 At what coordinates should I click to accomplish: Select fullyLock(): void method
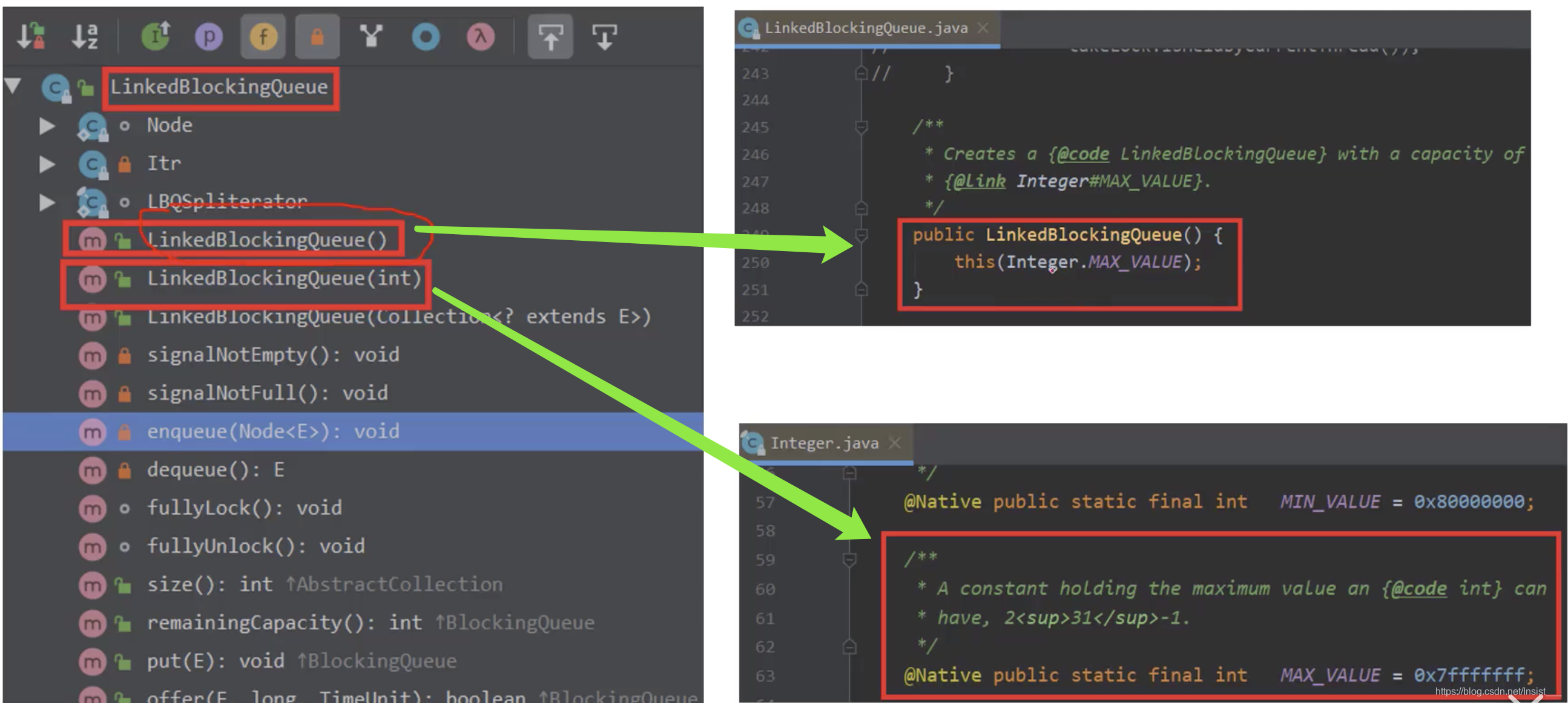[x=244, y=508]
